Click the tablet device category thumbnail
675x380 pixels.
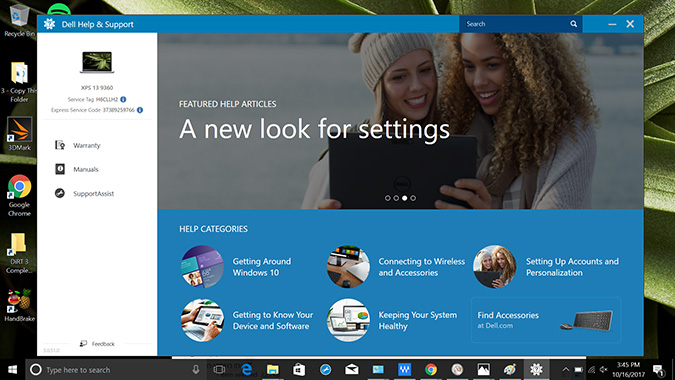[202, 321]
